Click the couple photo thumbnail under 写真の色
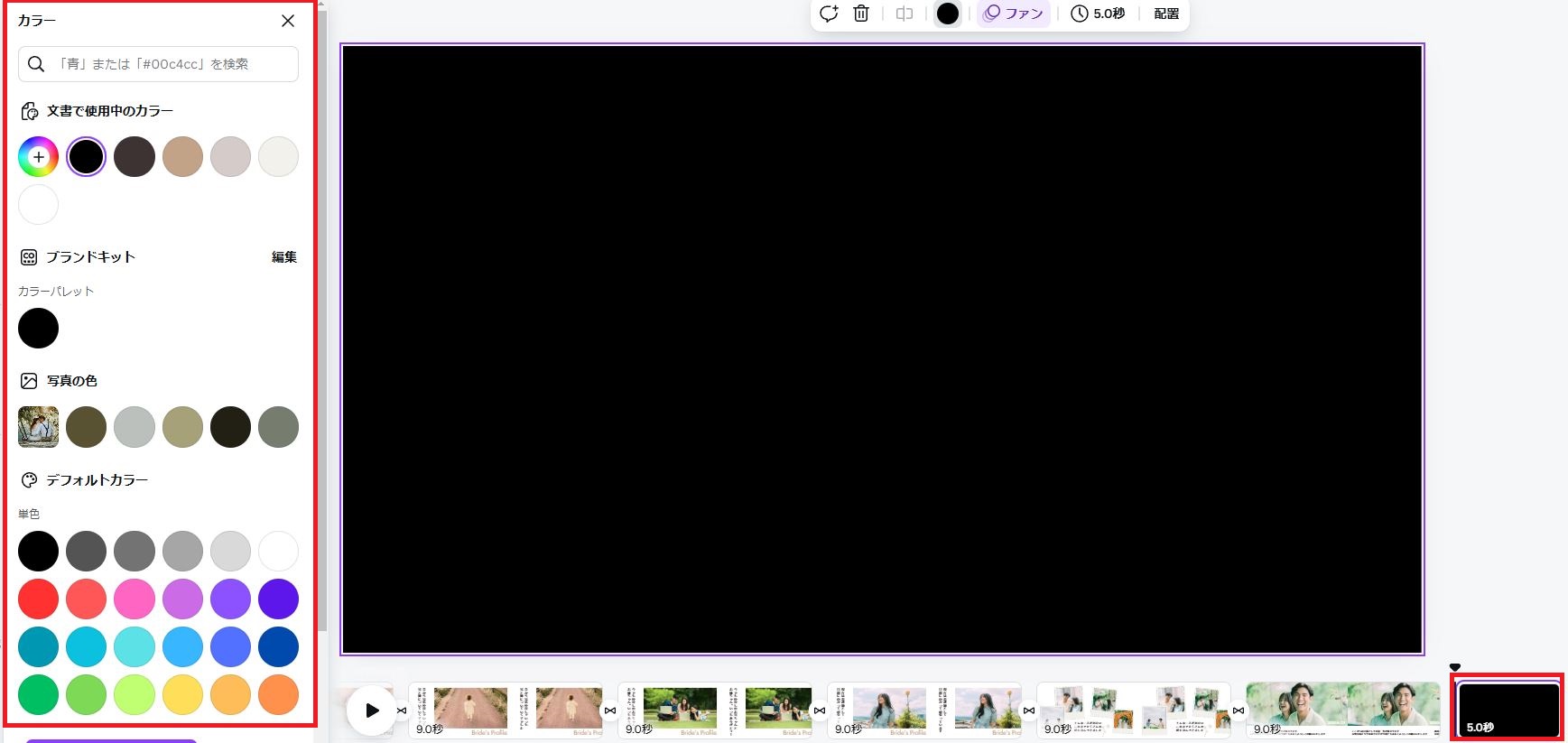The width and height of the screenshot is (1568, 743). coord(39,427)
